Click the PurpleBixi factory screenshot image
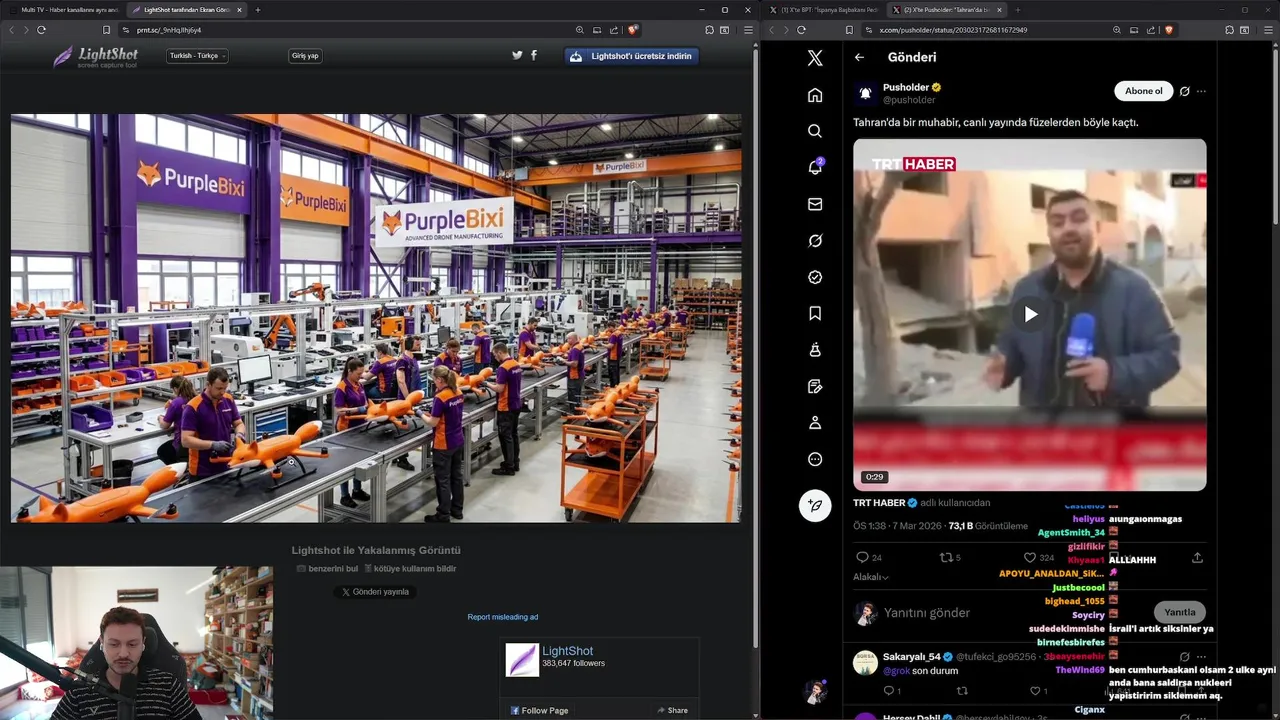Screen dimensions: 1280x720 tap(376, 318)
